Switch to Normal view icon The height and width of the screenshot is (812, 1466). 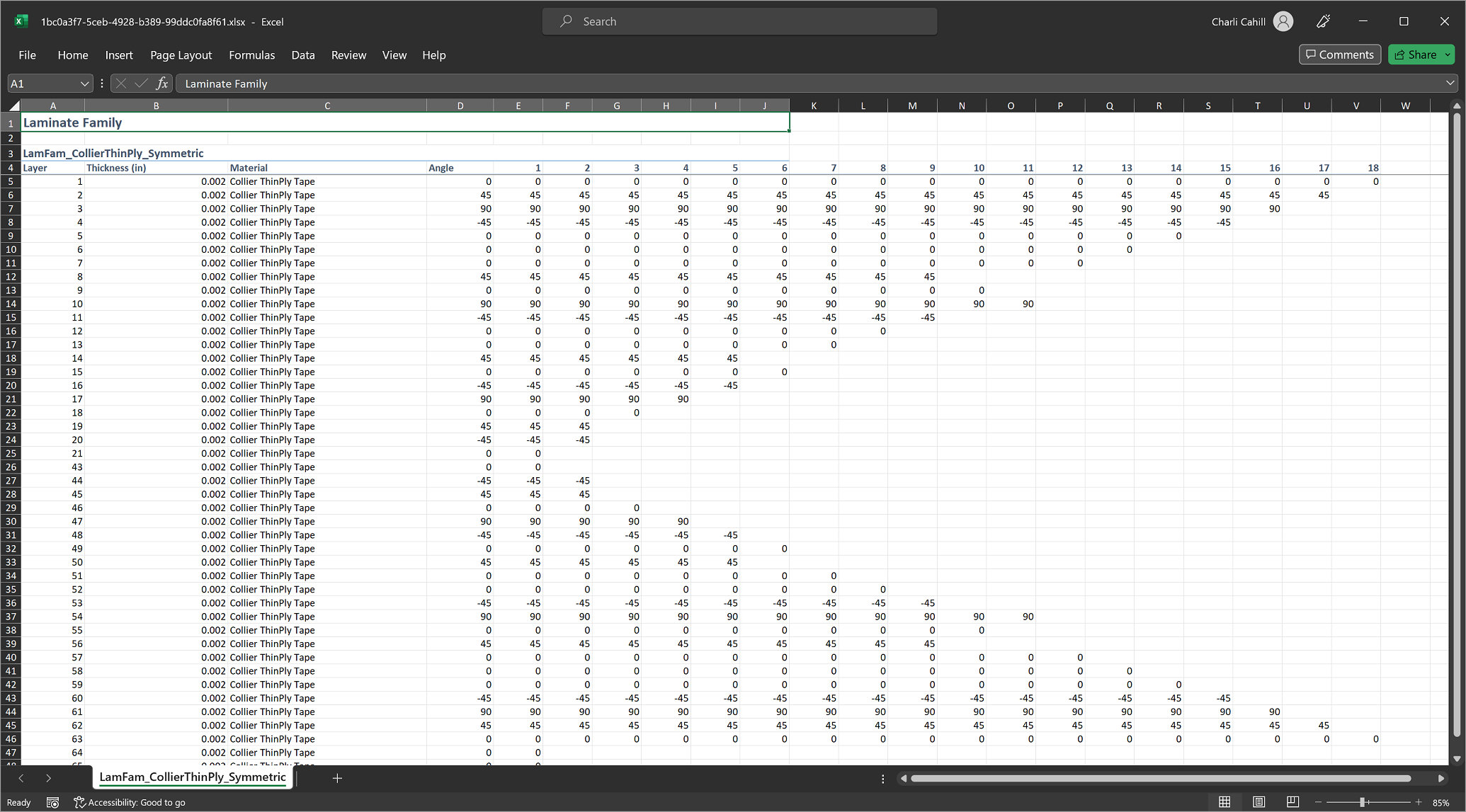pyautogui.click(x=1224, y=802)
